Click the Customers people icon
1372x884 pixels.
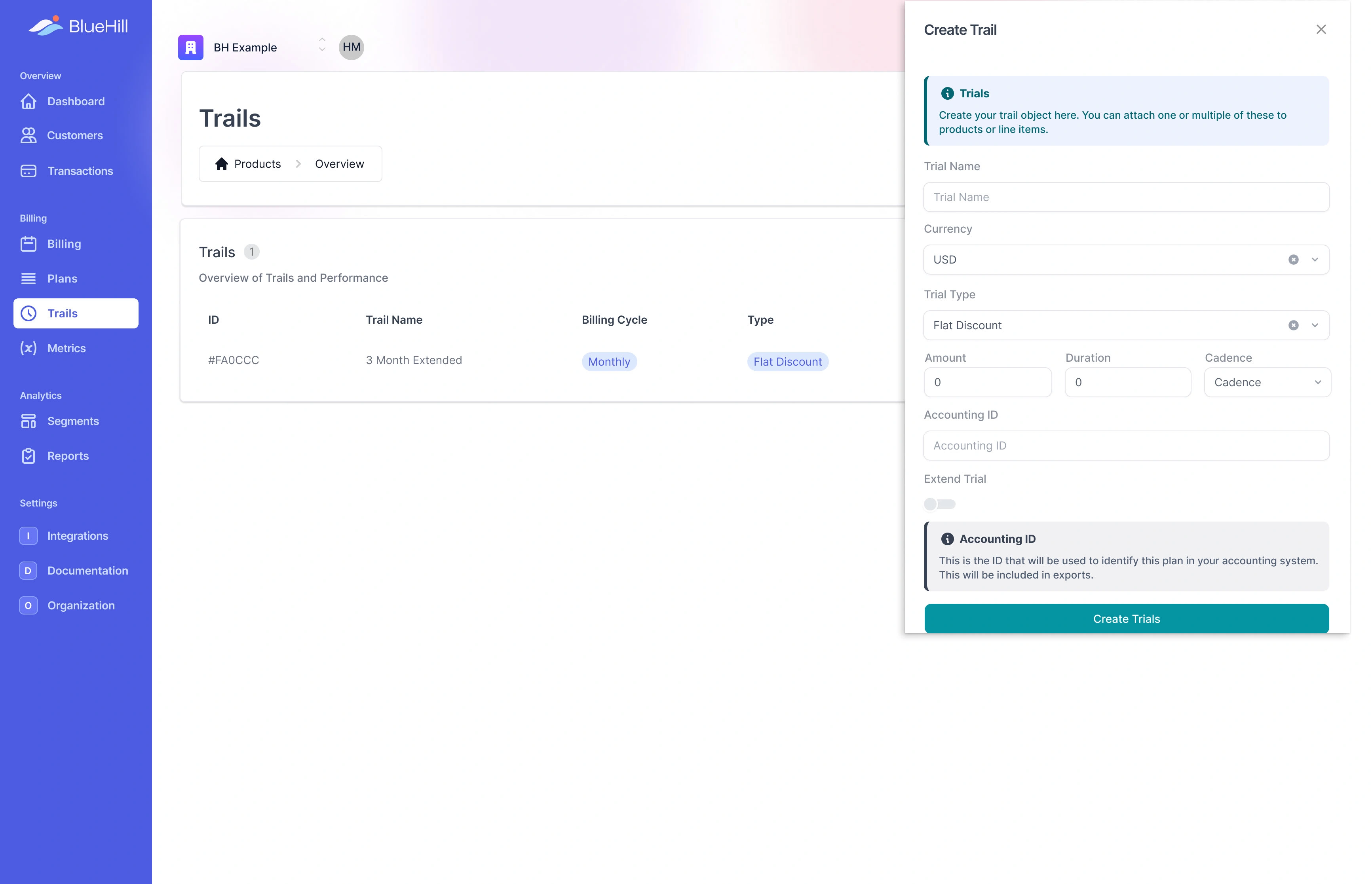click(28, 135)
